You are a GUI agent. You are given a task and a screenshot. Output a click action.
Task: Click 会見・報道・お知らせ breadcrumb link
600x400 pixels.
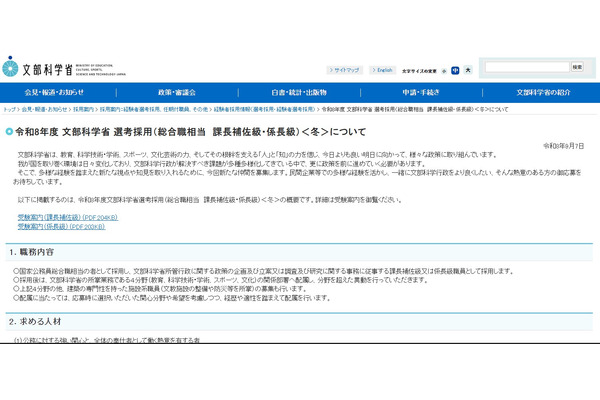pos(44,109)
